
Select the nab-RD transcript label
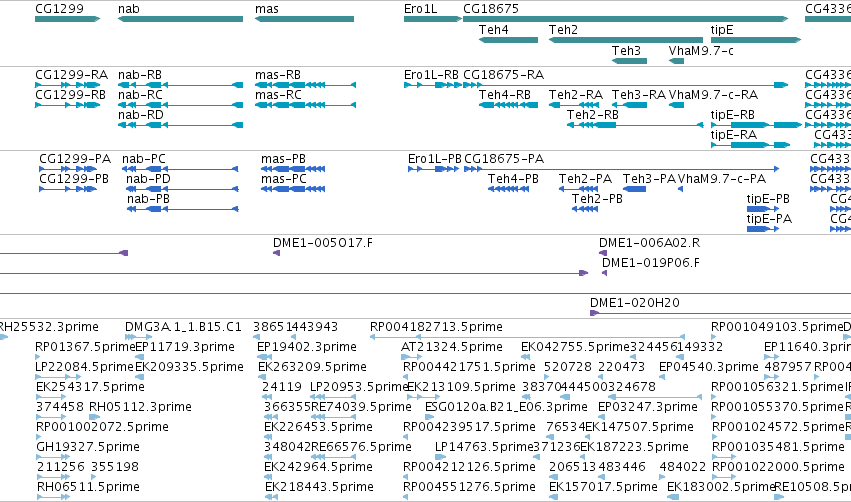[x=141, y=115]
